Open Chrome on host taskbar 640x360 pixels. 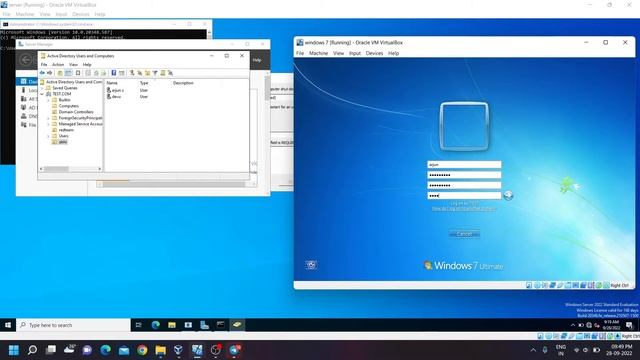[x=142, y=350]
